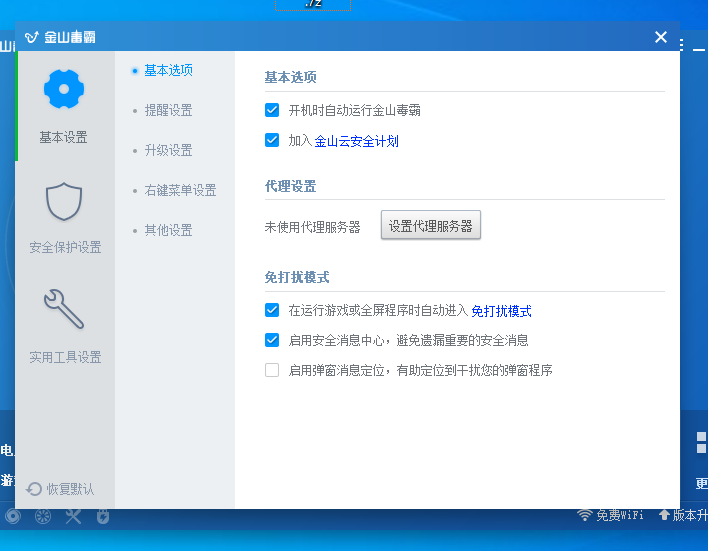The width and height of the screenshot is (708, 551).
Task: Select 提醒设置 in submenu
Action: click(168, 110)
